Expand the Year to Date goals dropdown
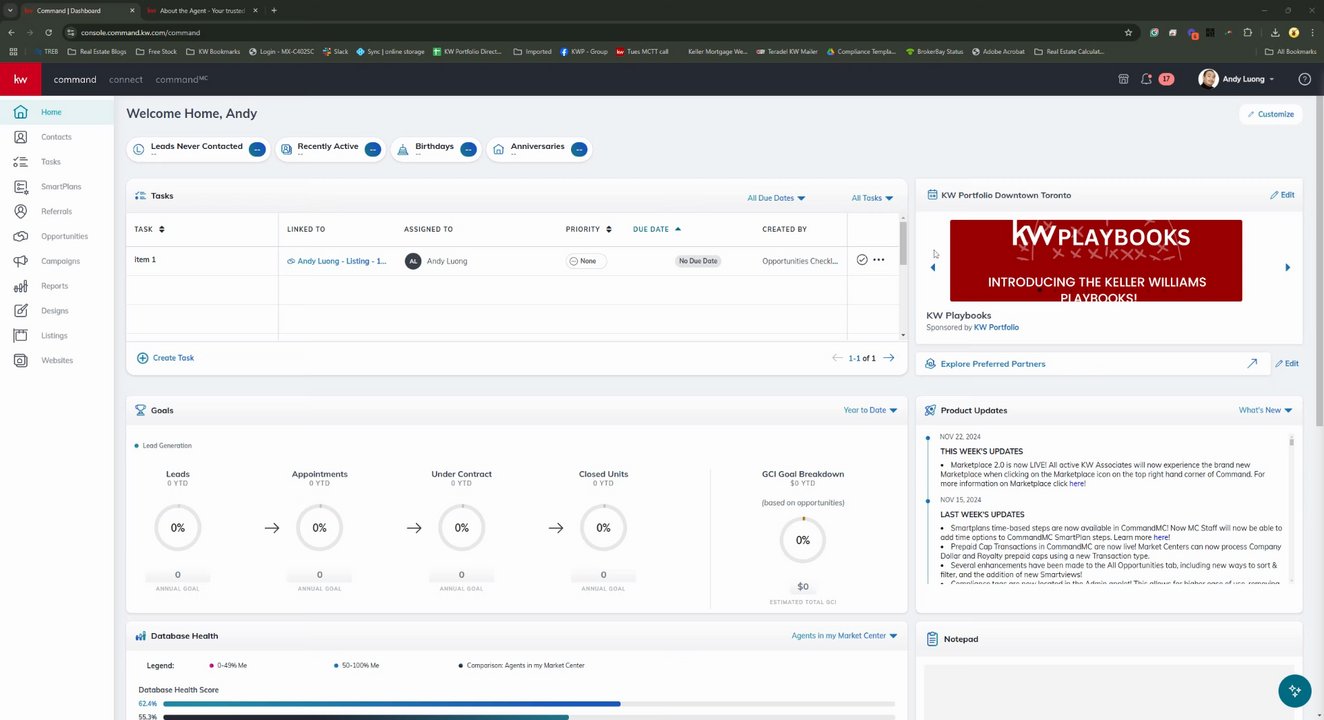The width and height of the screenshot is (1324, 720). coord(870,410)
